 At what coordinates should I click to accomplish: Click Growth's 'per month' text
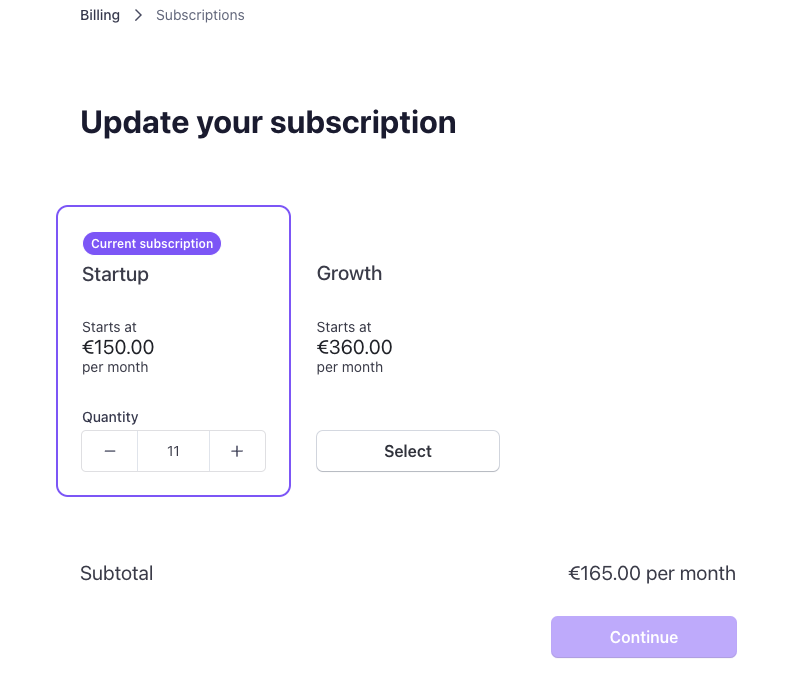pos(349,367)
